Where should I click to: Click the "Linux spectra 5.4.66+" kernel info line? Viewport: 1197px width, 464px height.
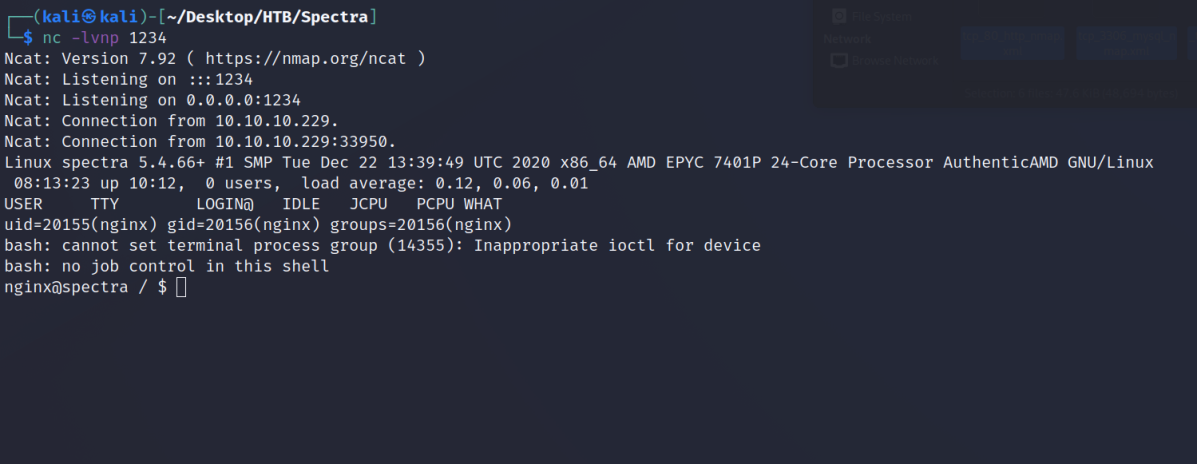(578, 163)
